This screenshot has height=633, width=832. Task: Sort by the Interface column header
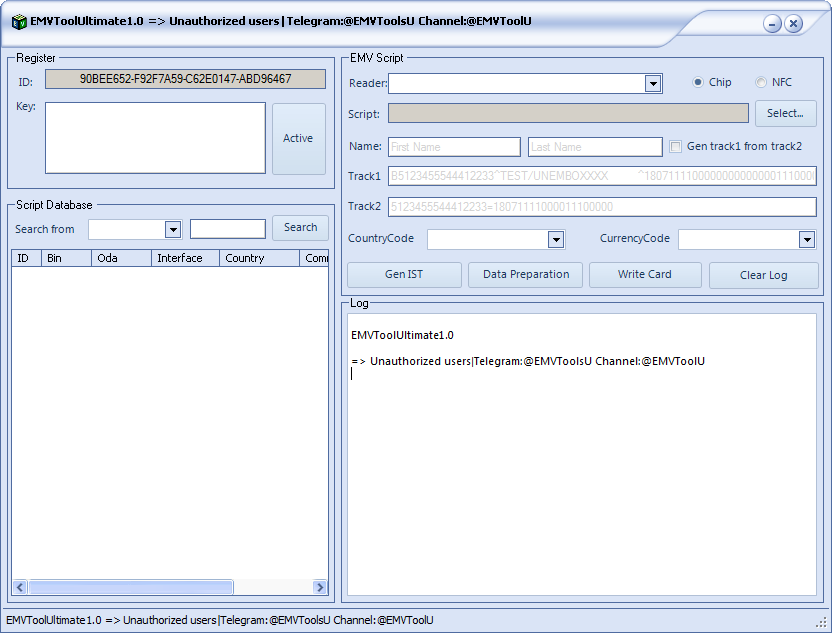point(185,258)
